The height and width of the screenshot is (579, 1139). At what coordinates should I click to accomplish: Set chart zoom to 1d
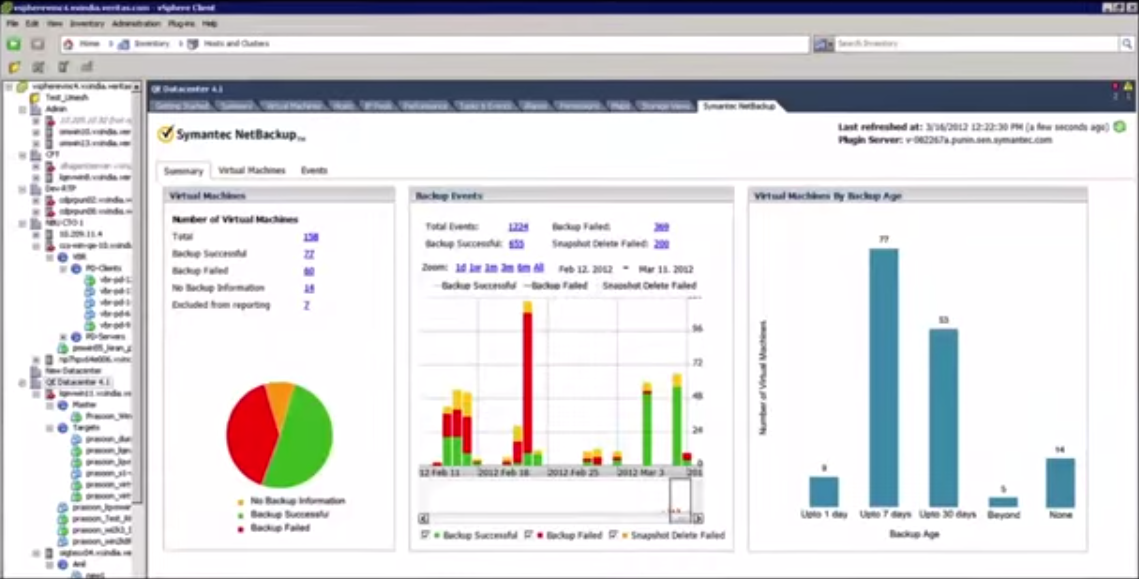[461, 268]
